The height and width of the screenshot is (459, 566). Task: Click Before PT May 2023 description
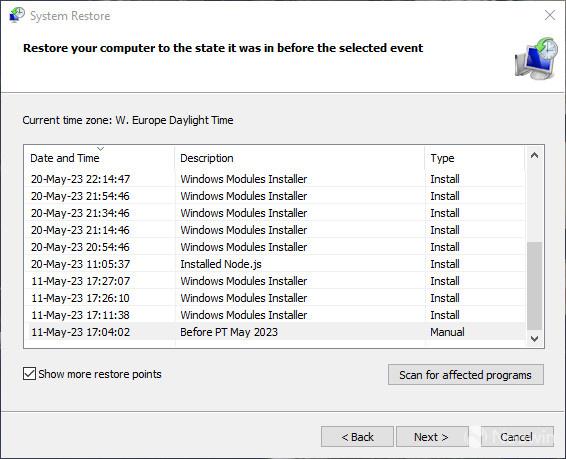(x=229, y=332)
